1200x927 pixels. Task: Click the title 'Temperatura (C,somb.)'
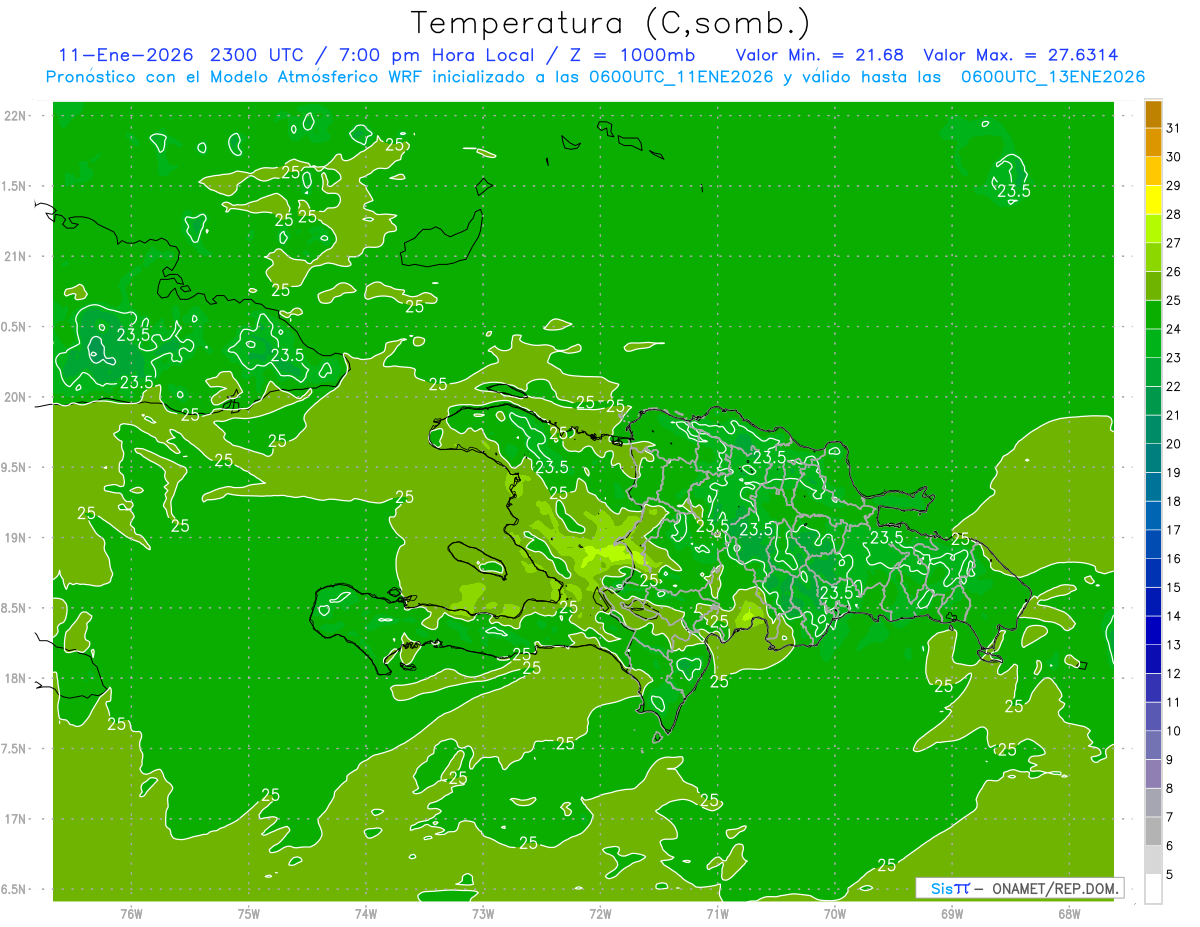pyautogui.click(x=611, y=23)
